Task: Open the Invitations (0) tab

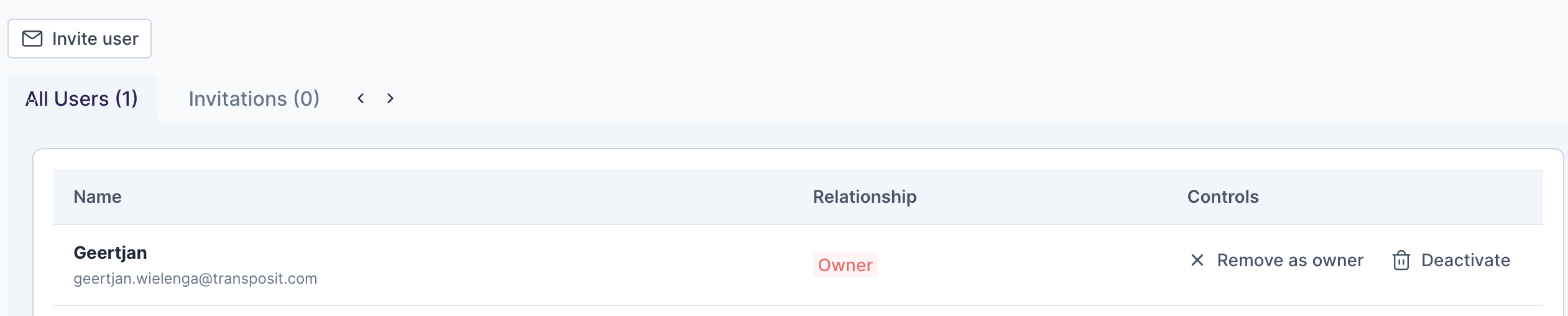Action: [x=254, y=99]
